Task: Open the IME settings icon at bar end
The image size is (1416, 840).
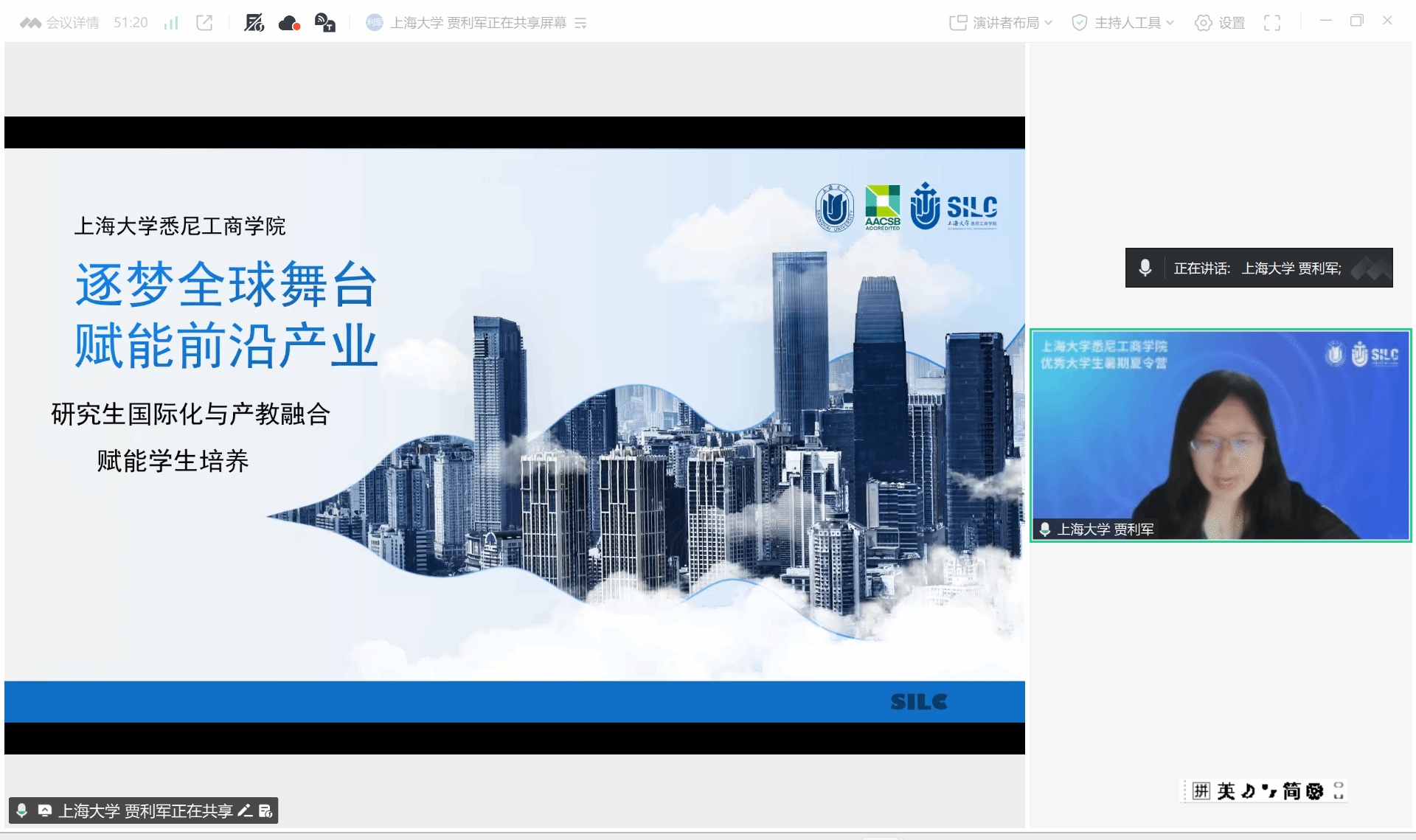Action: tap(1339, 791)
